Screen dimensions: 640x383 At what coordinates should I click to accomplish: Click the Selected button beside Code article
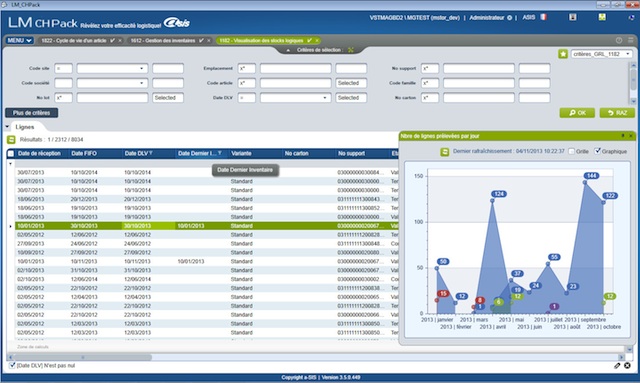tap(351, 83)
